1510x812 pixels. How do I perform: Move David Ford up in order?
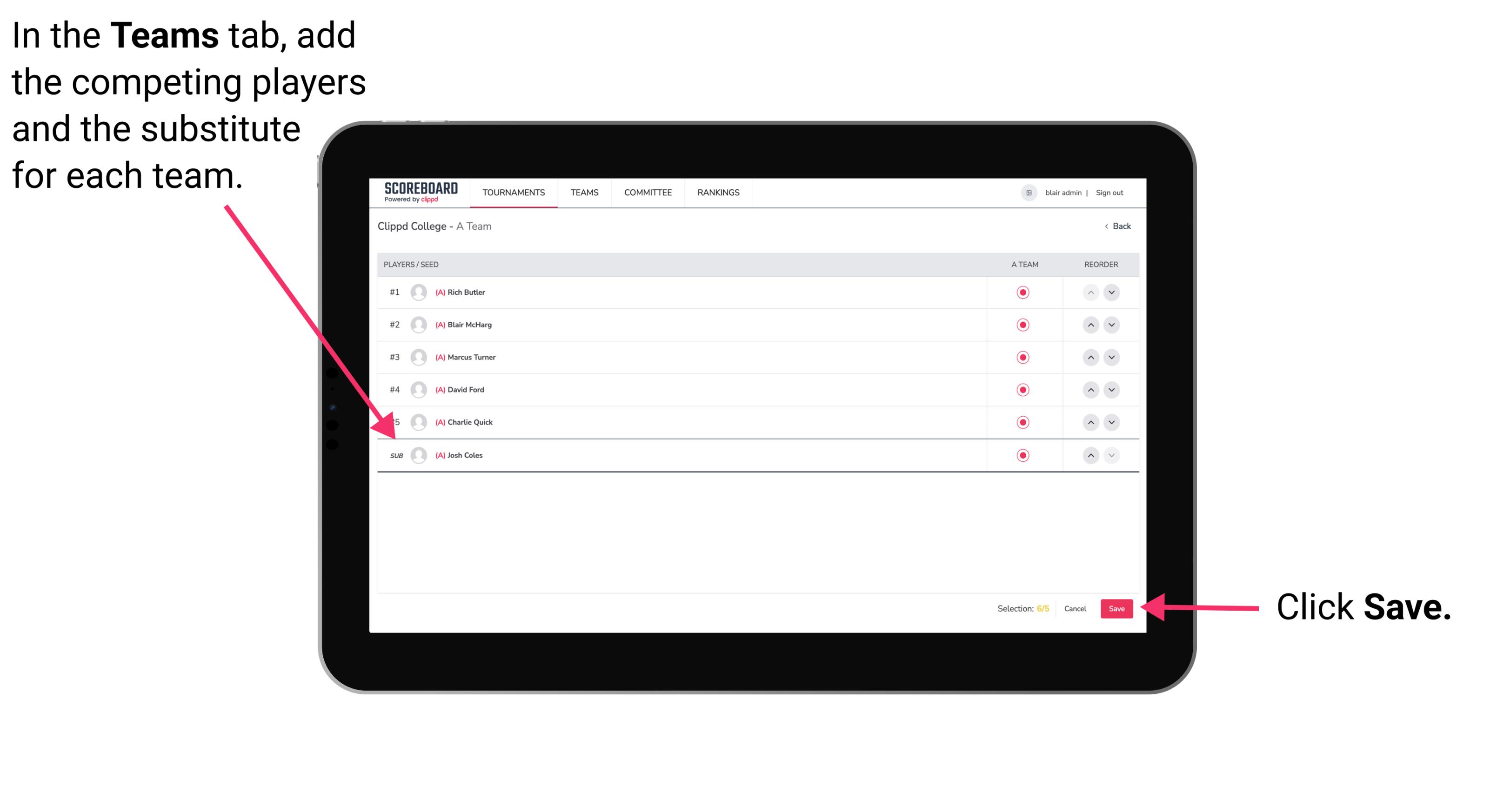point(1090,390)
